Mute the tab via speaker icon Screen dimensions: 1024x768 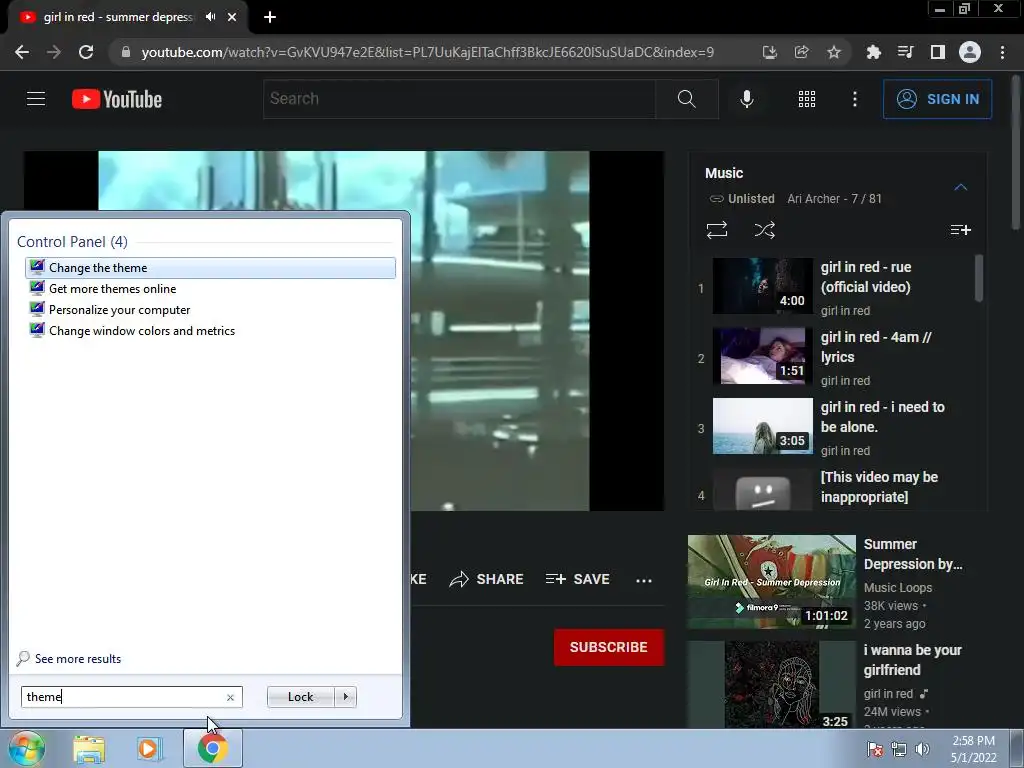210,17
